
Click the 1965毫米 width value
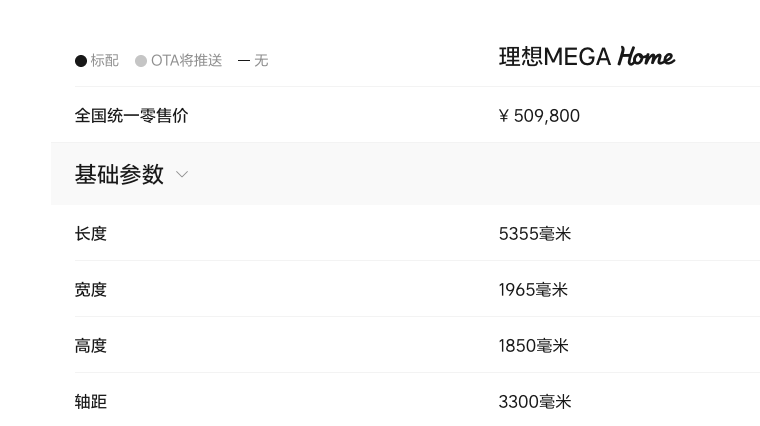tap(533, 290)
